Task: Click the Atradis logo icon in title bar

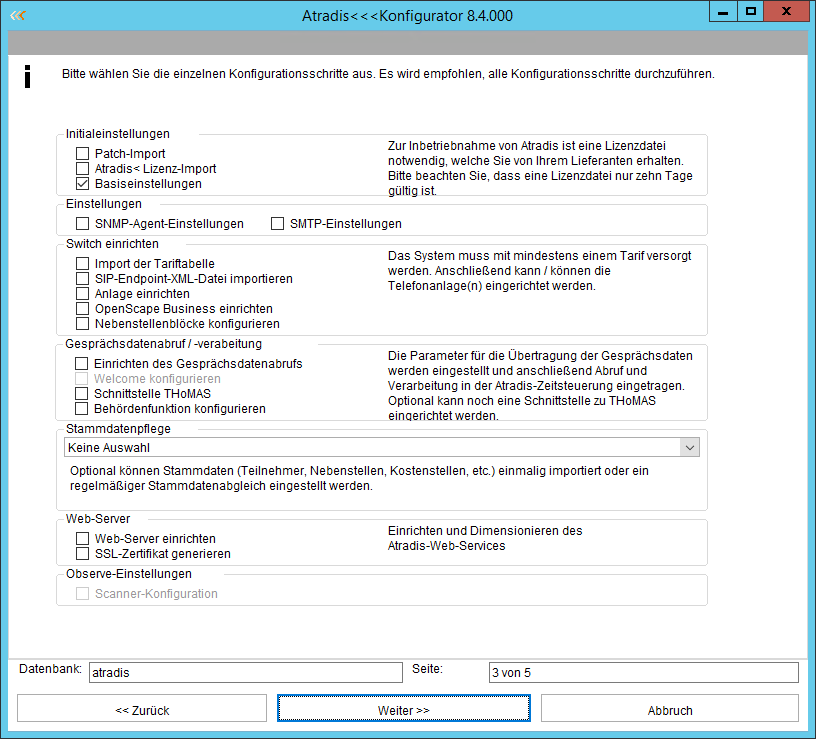Action: (x=18, y=16)
